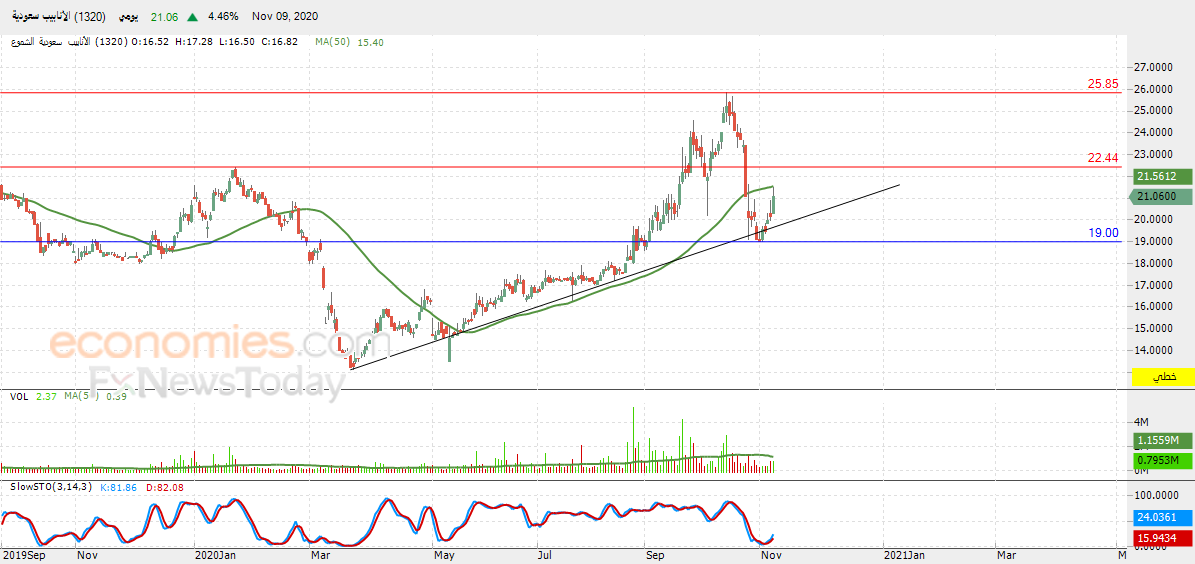Click the MA(50) 15.40 indicator label
This screenshot has width=1195, height=564.
(x=349, y=43)
